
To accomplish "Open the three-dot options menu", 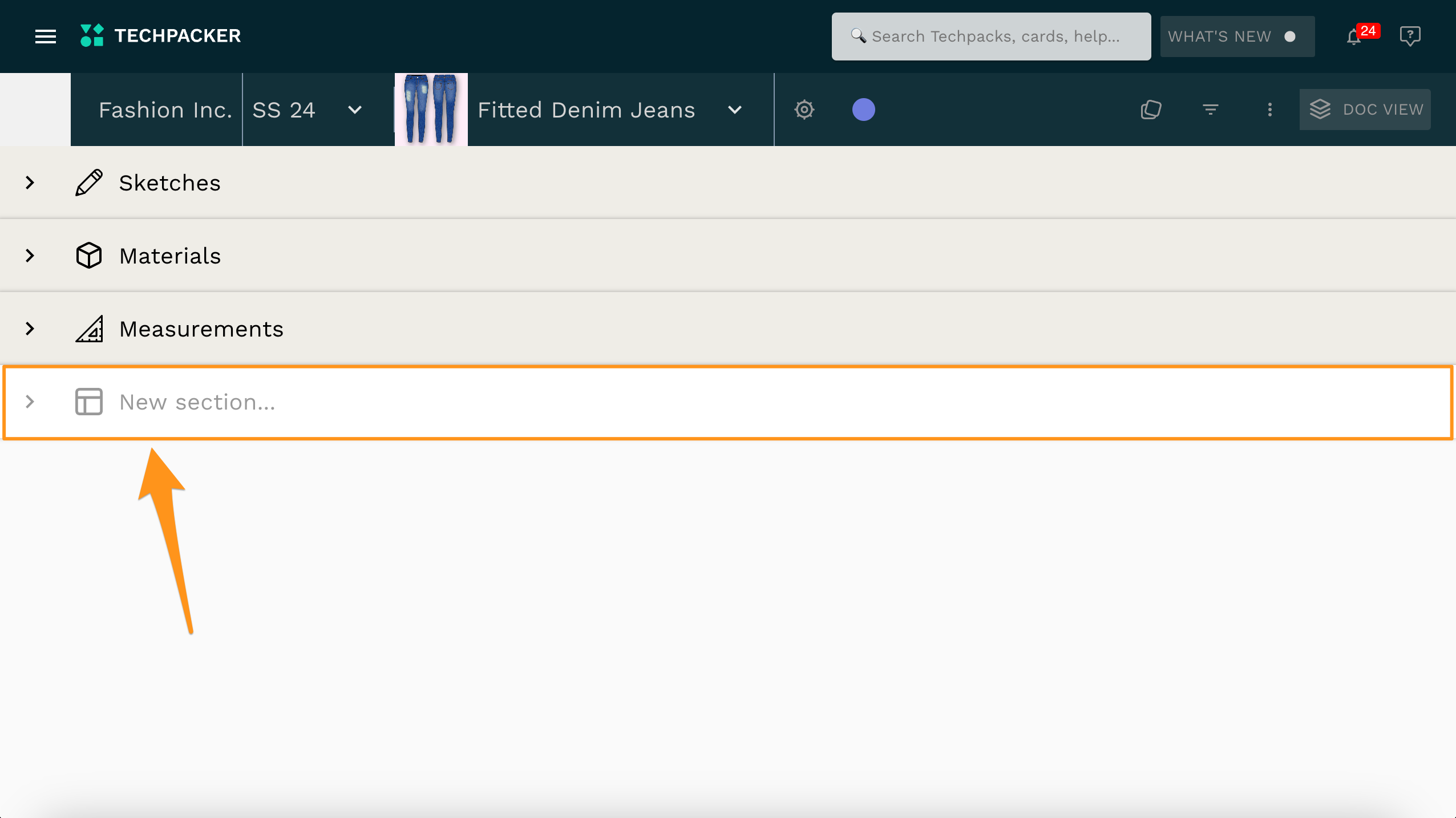I will [1269, 110].
